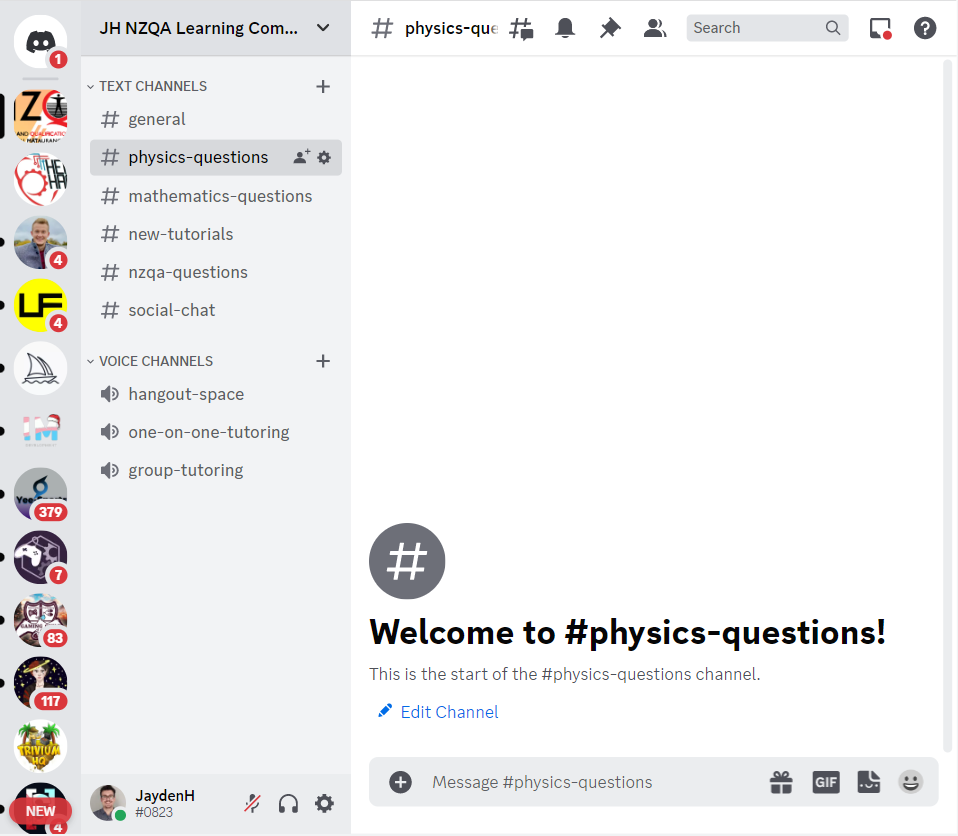The image size is (958, 836).
Task: Open the emoji picker
Action: coord(910,782)
